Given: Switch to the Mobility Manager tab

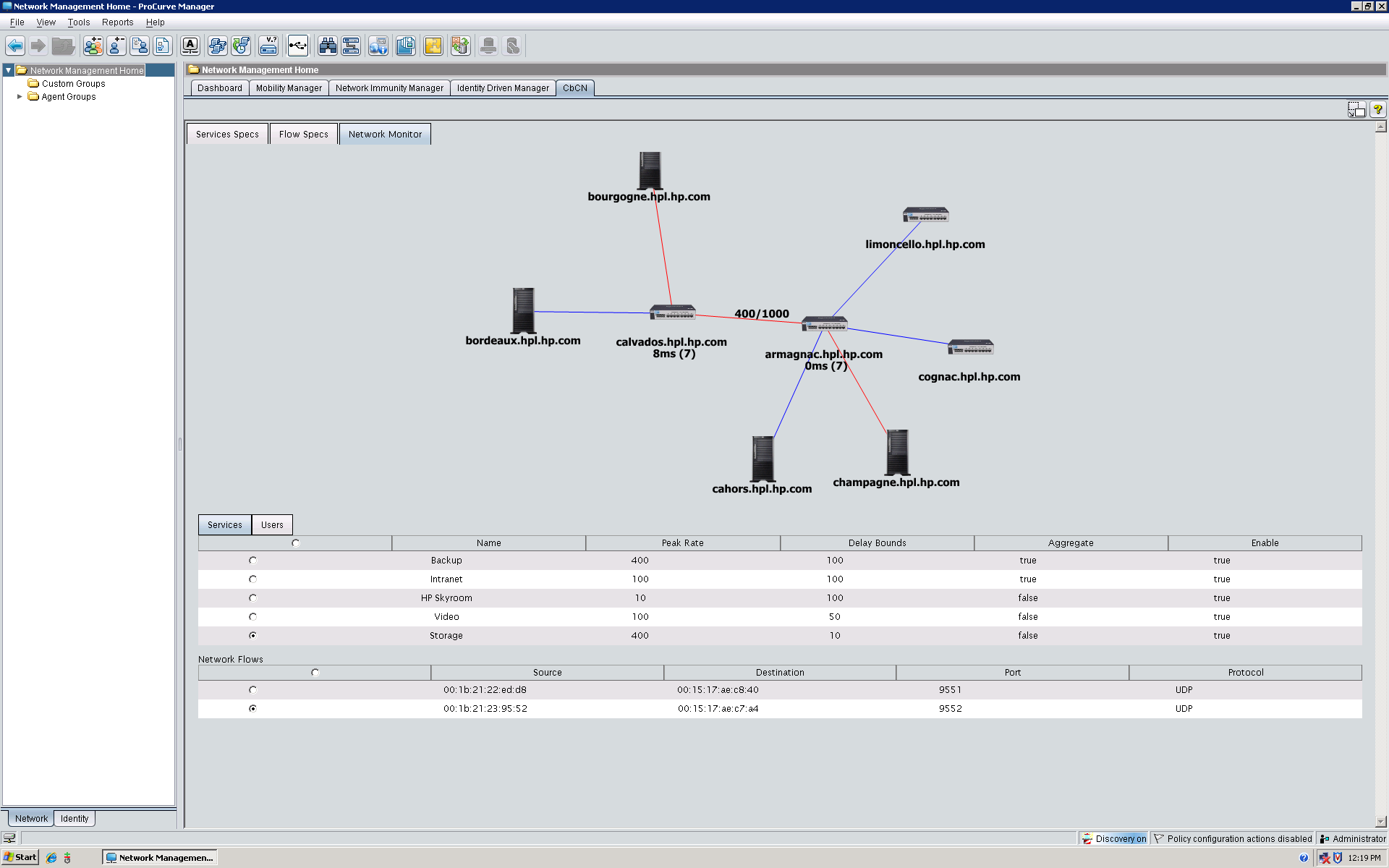Looking at the screenshot, I should tap(289, 88).
